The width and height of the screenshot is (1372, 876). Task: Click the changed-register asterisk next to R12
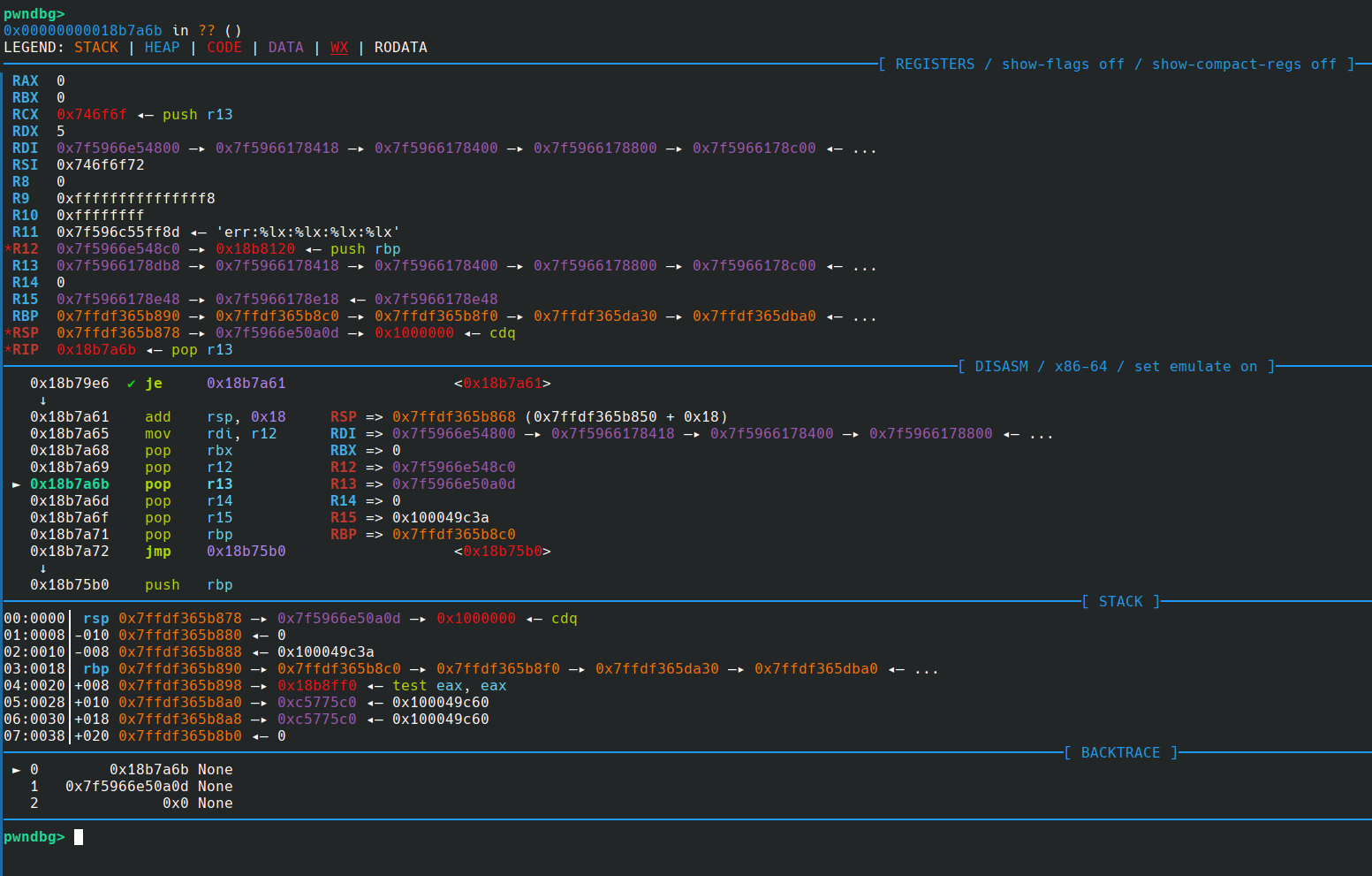(x=8, y=249)
